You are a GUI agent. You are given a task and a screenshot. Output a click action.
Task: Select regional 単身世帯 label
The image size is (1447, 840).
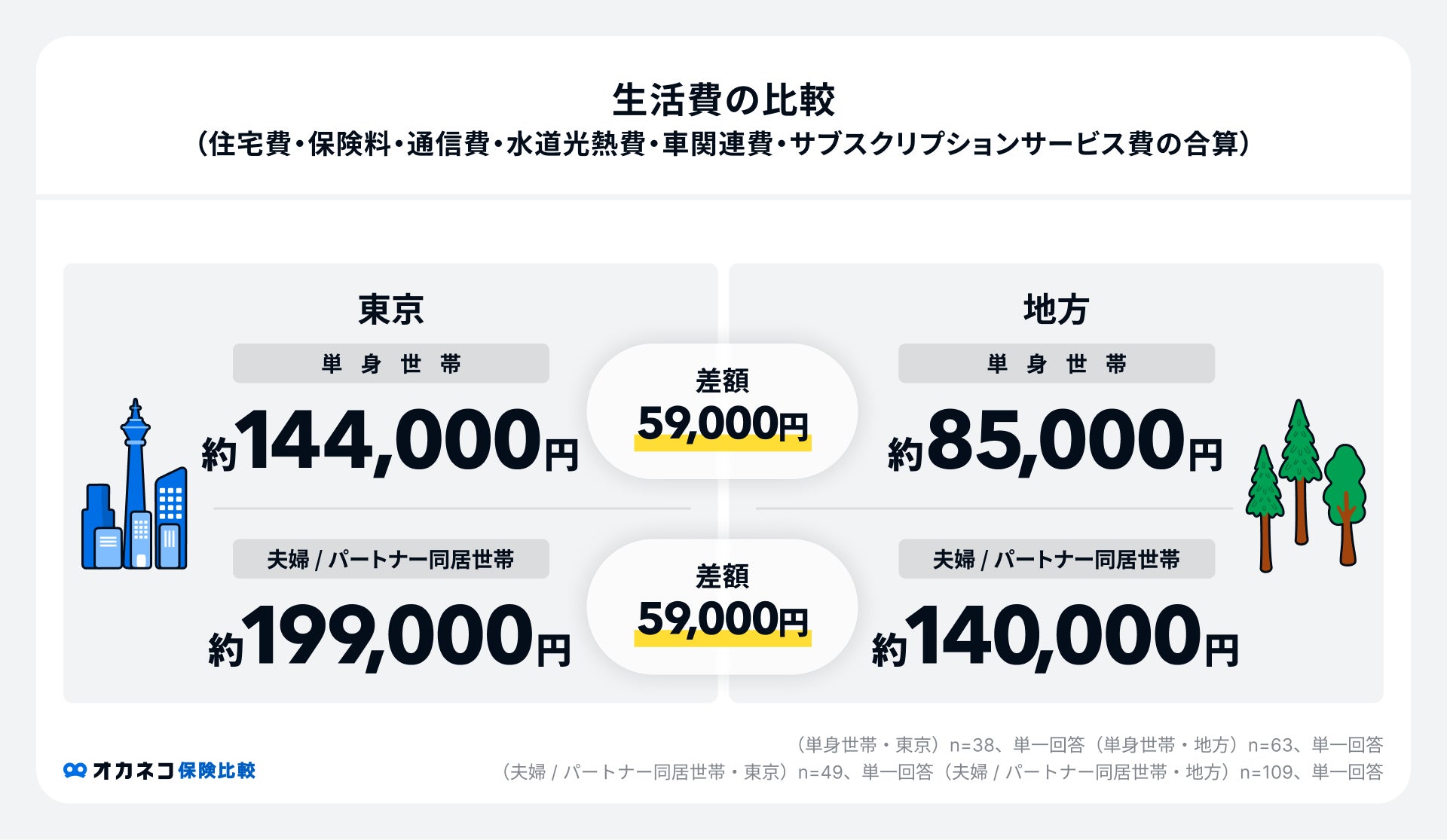[x=1056, y=364]
